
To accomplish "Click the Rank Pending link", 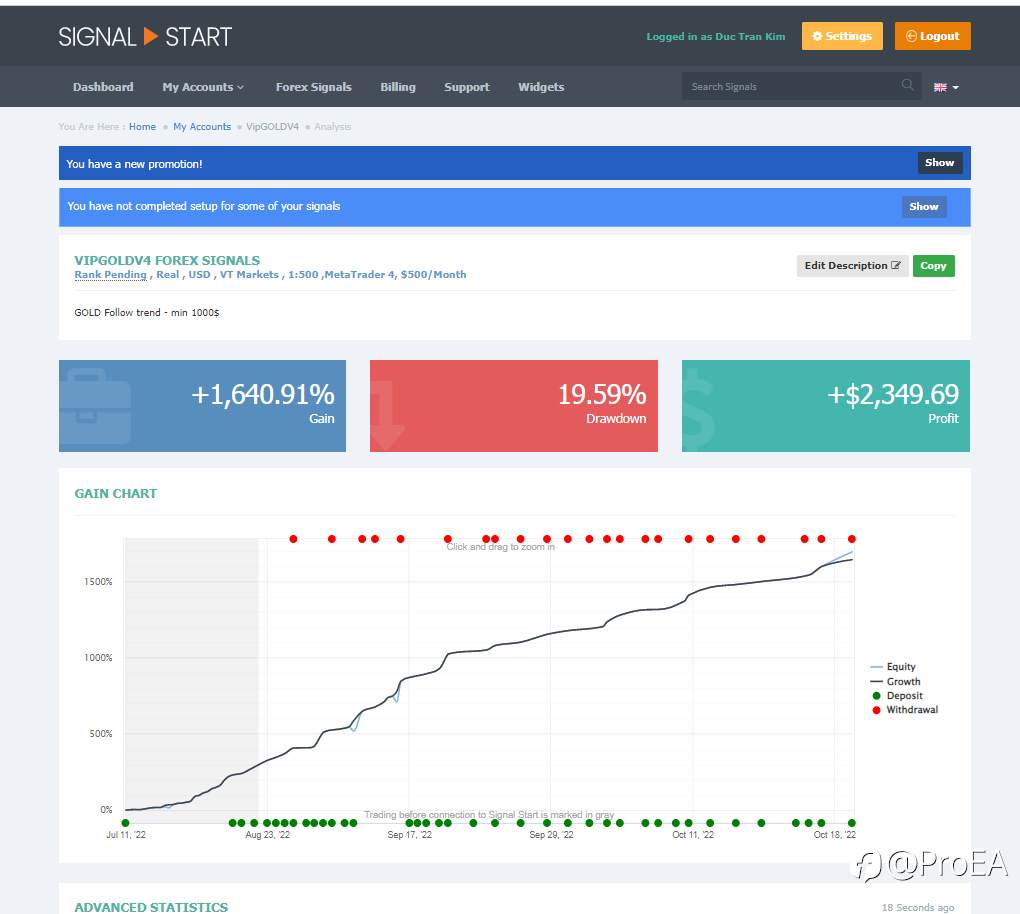I will [111, 275].
